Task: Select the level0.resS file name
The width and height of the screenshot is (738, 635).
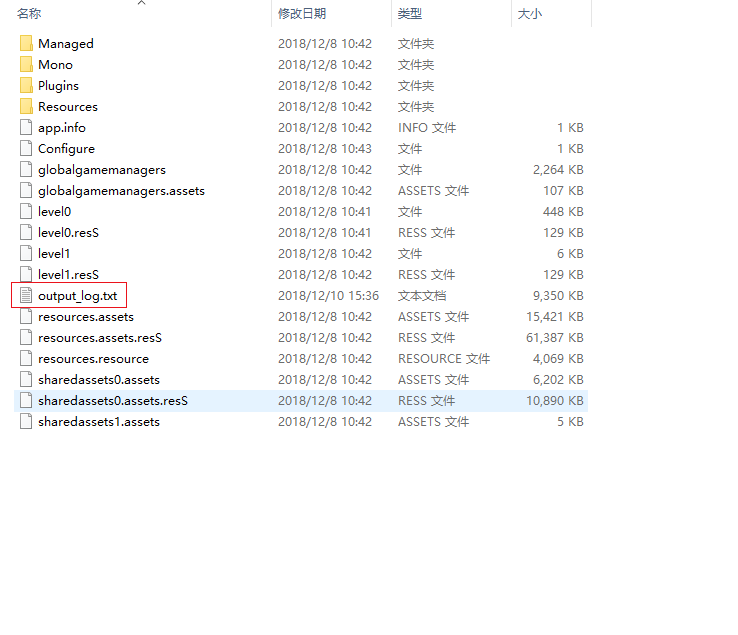Action: [68, 233]
